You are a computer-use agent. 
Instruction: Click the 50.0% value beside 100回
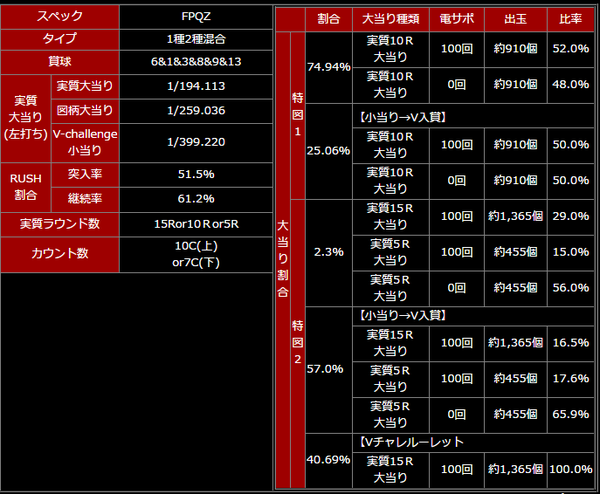(571, 145)
